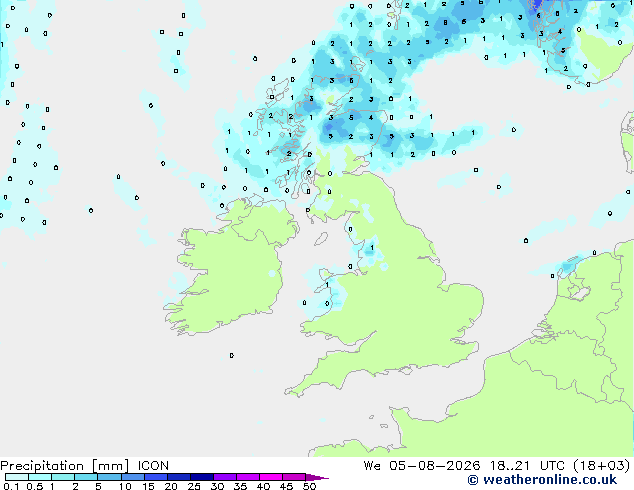Image resolution: width=634 pixels, height=490 pixels.
Task: Click the '30' legend scale label
Action: click(x=217, y=486)
